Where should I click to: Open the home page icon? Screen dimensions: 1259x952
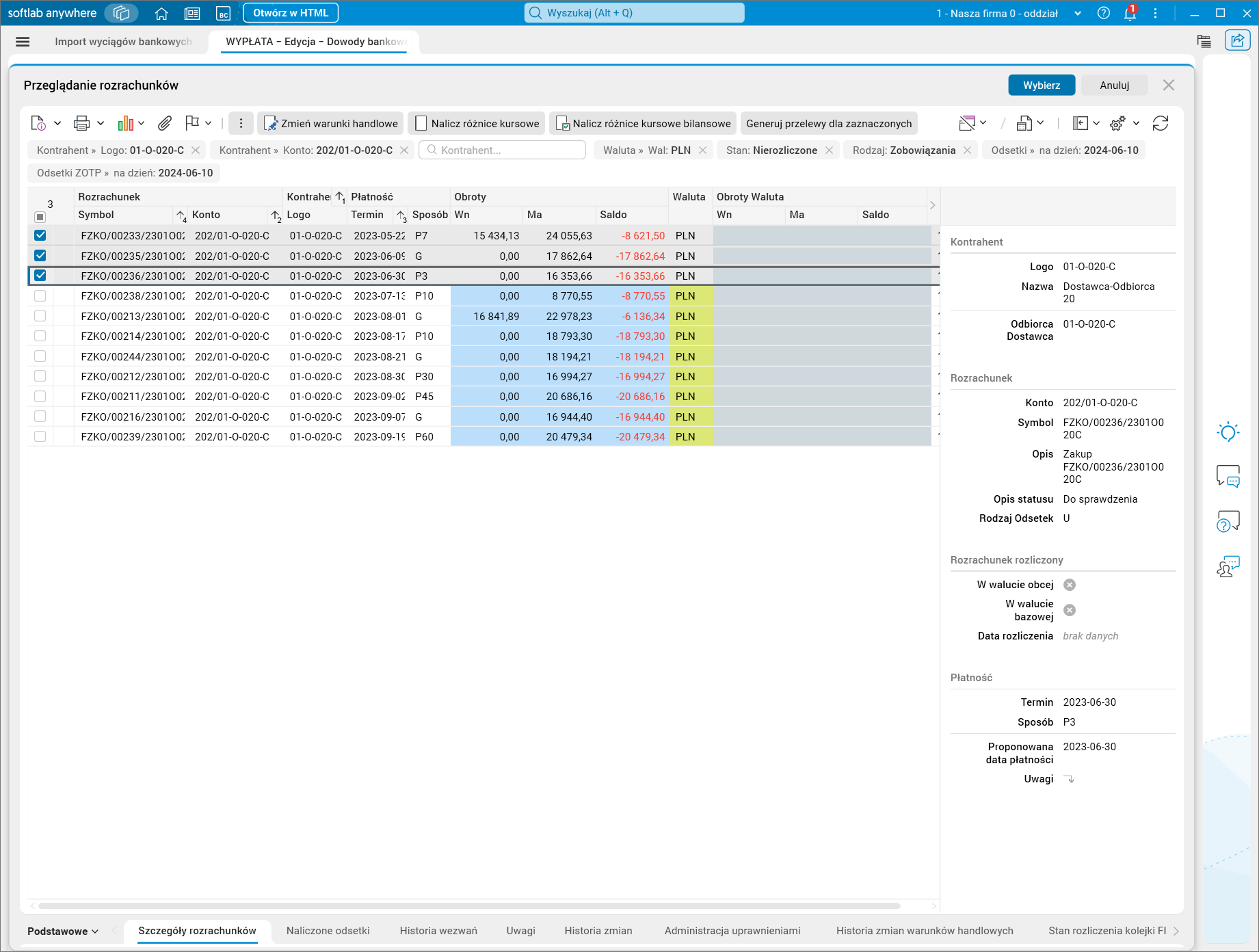point(161,13)
